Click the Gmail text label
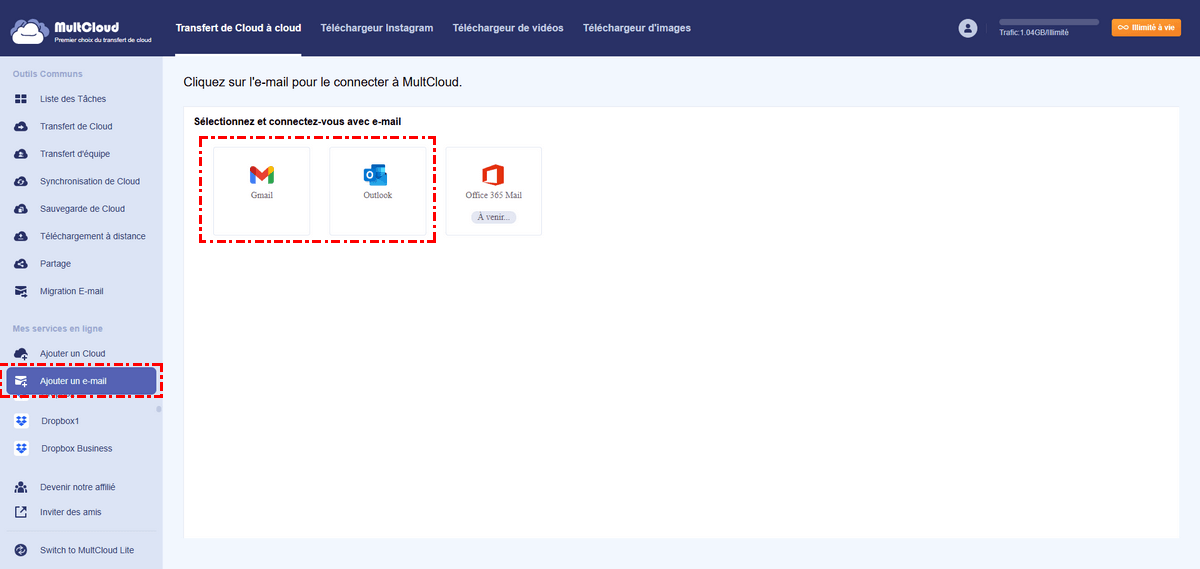Screen dimensions: 1200x569 tap(262, 196)
